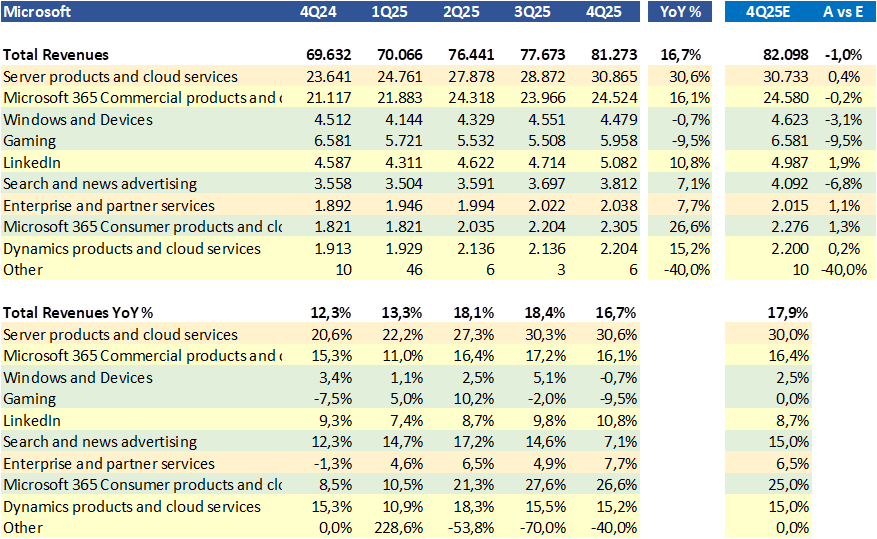Select the LinkedIn estimate cell 4.987

pyautogui.click(x=790, y=163)
